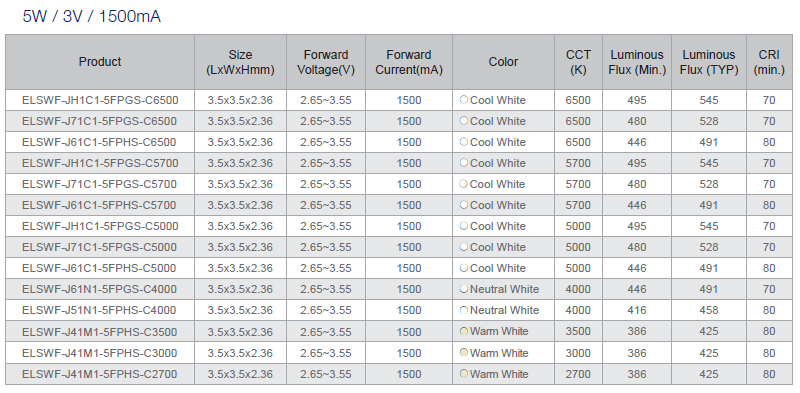Click the warm white color circle for C3000

click(x=463, y=352)
